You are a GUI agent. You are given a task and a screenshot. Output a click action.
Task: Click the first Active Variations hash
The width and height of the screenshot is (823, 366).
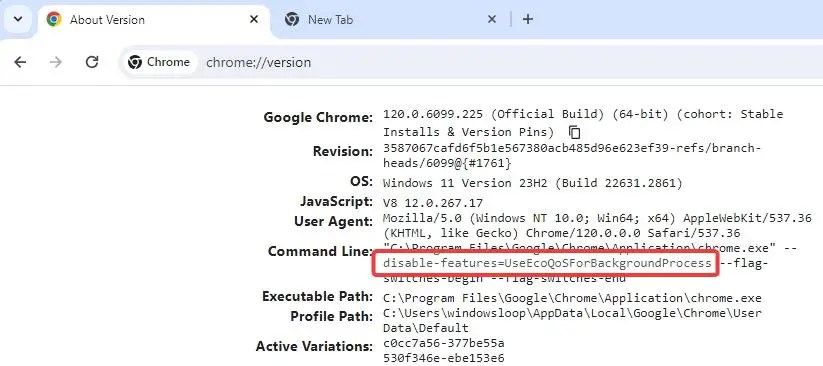coord(444,344)
